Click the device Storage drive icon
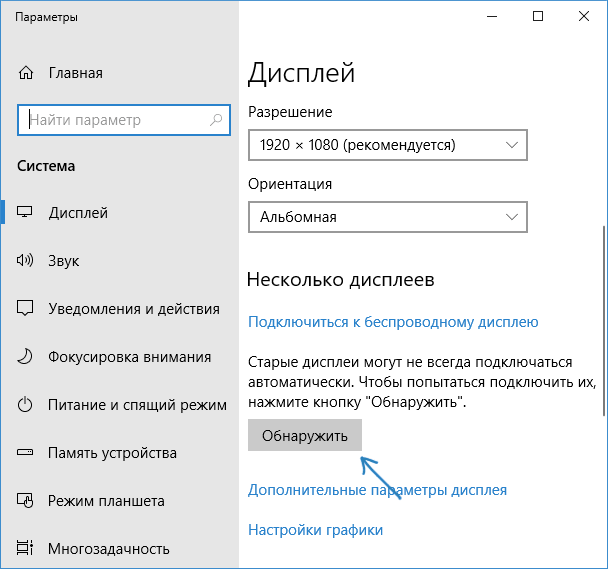608x569 pixels. pyautogui.click(x=25, y=452)
